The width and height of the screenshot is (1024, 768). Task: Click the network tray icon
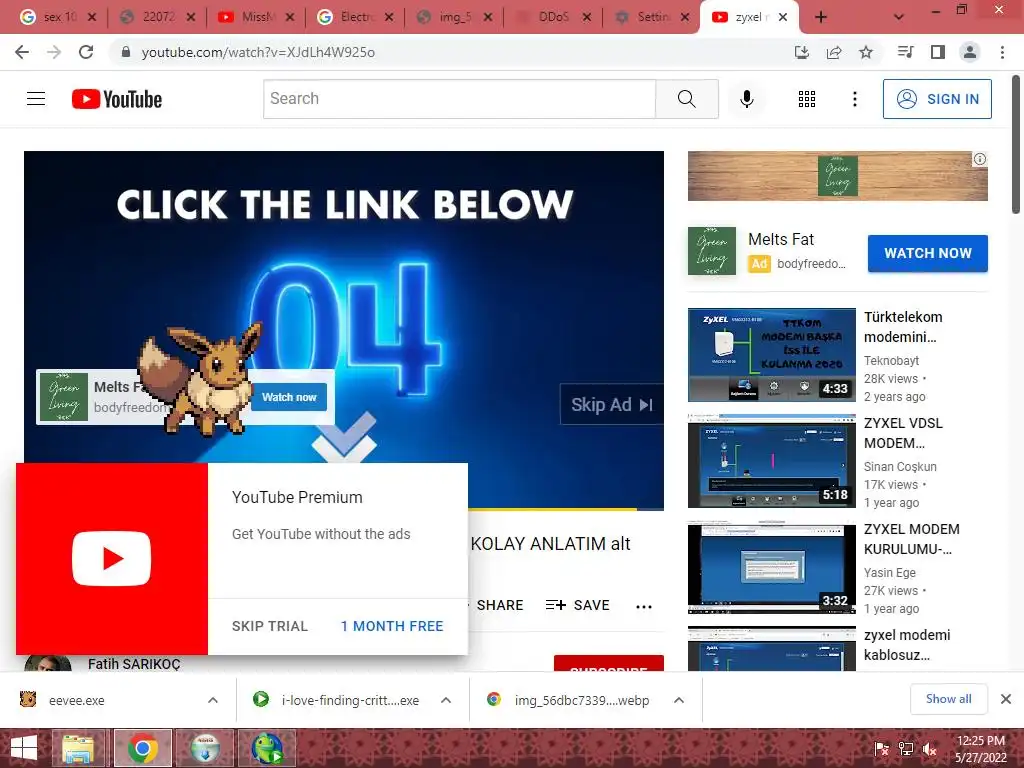[906, 749]
